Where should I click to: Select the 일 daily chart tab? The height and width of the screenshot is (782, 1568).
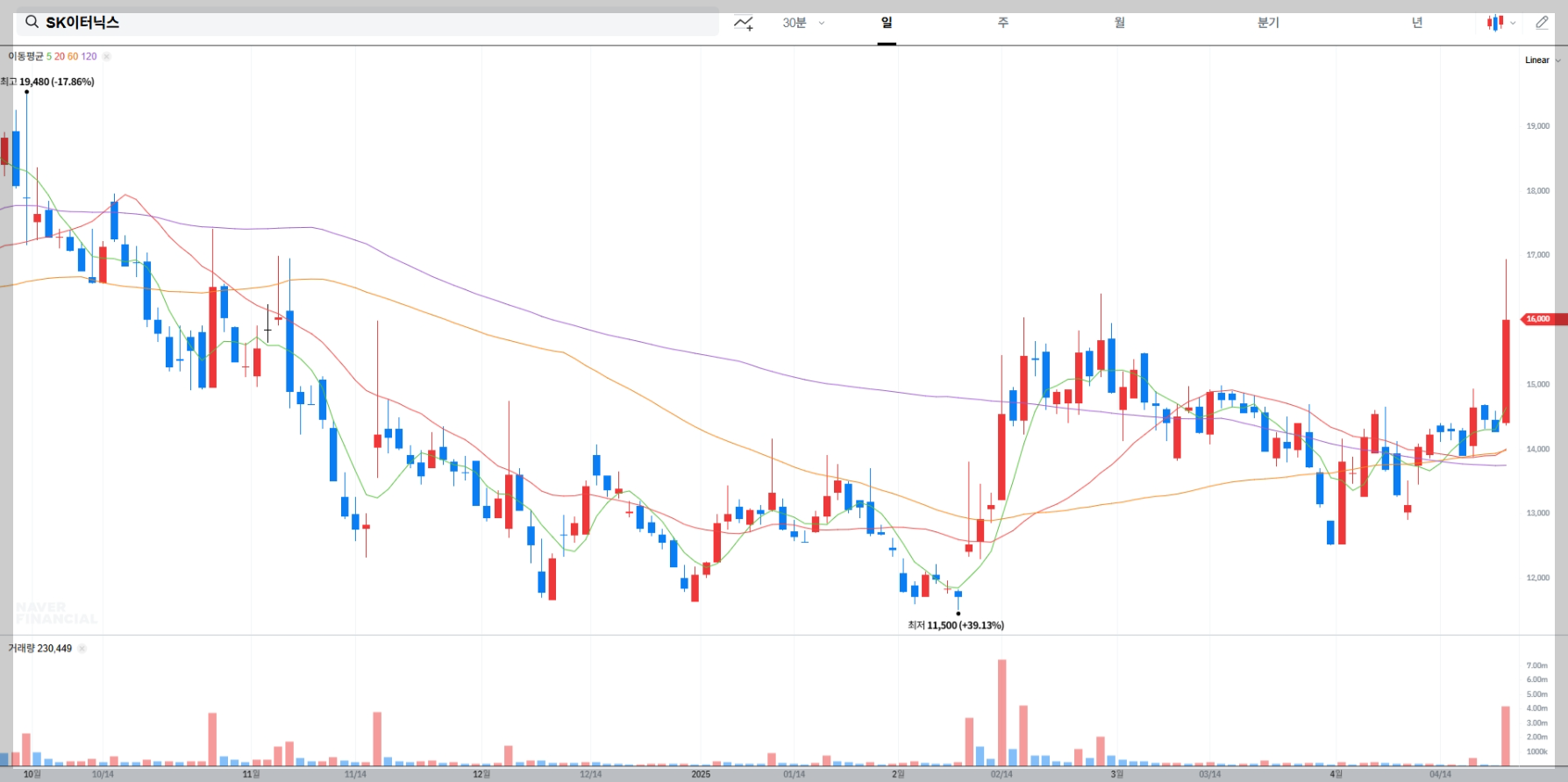887,23
